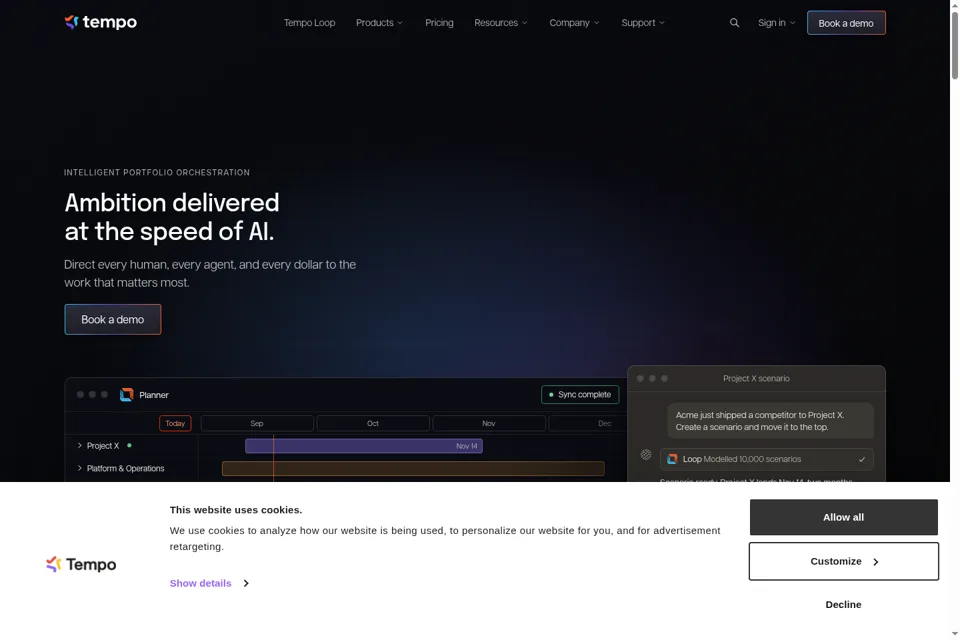
Task: Open the Sign in dropdown
Action: pos(776,23)
